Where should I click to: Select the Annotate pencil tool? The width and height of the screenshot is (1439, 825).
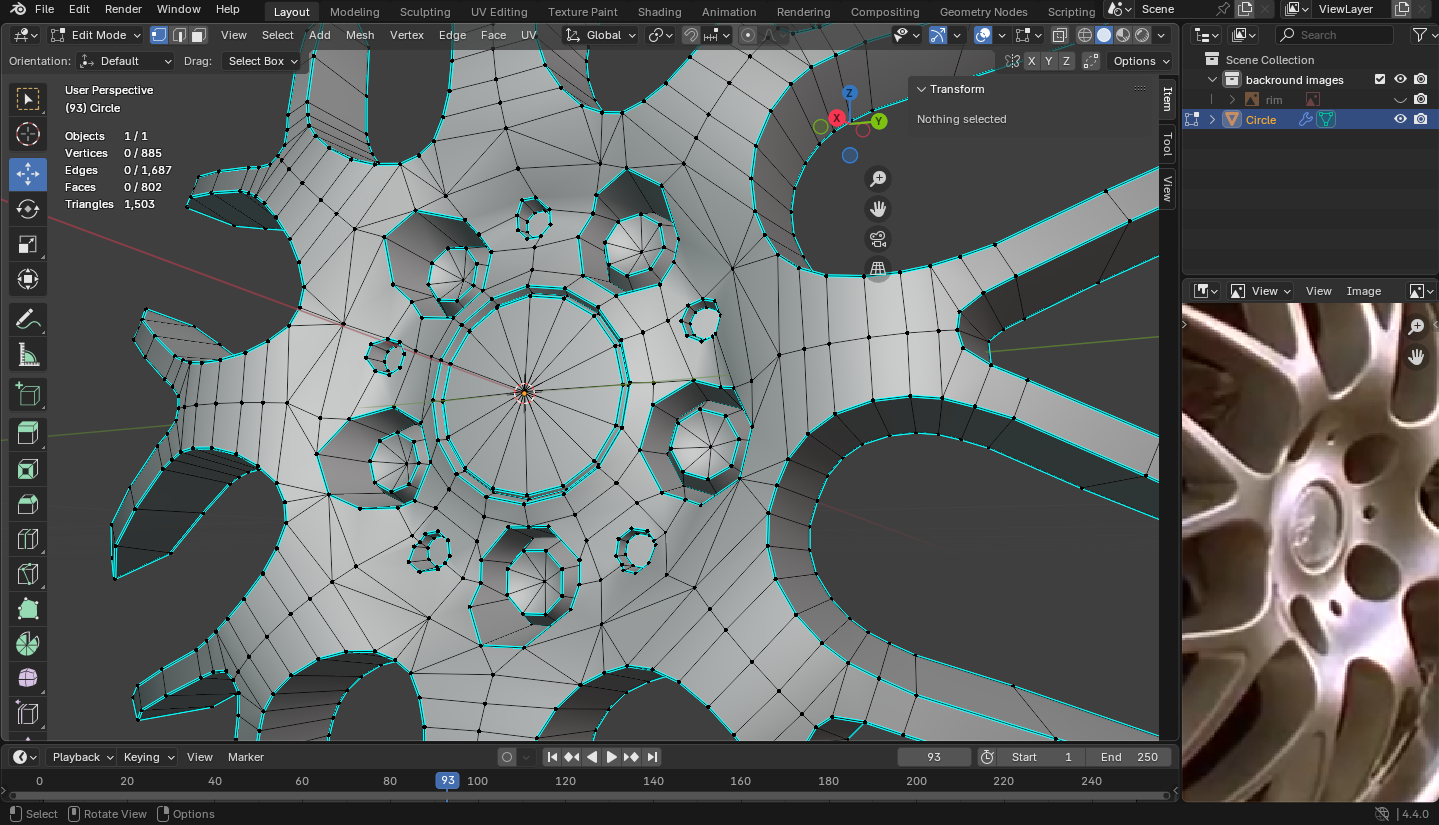pyautogui.click(x=28, y=320)
